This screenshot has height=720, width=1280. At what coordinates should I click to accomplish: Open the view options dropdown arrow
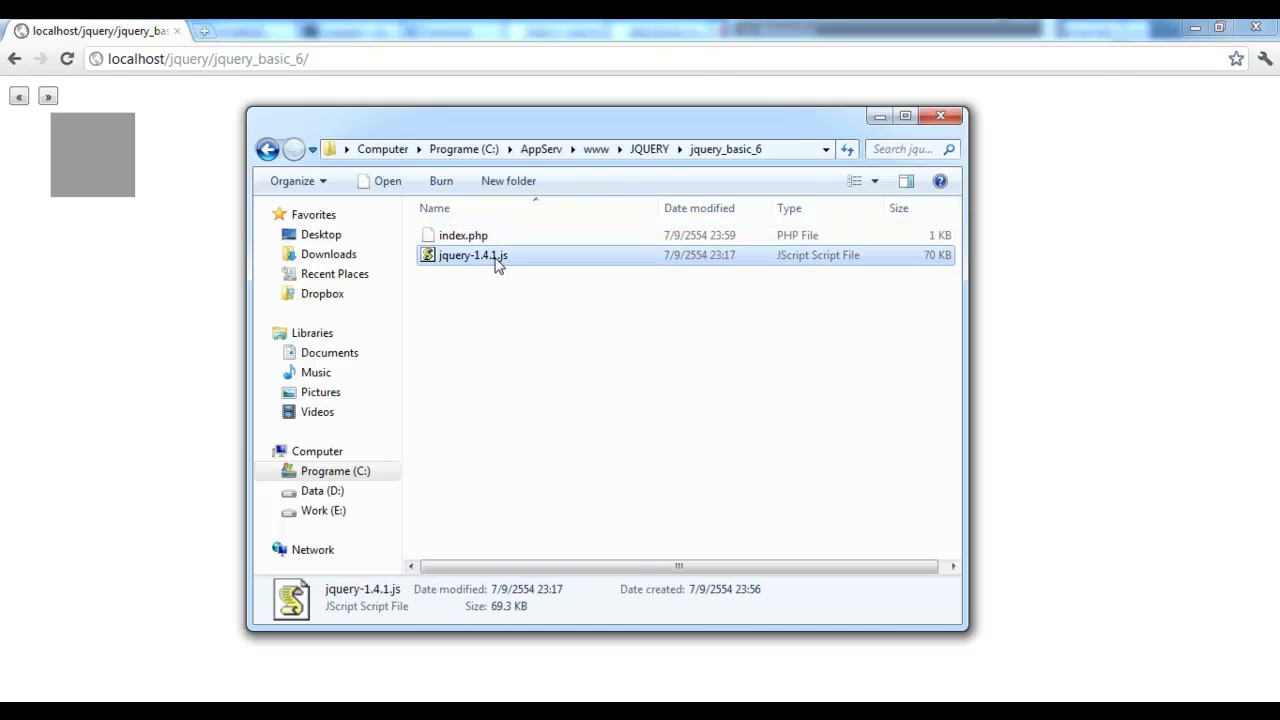click(x=874, y=181)
